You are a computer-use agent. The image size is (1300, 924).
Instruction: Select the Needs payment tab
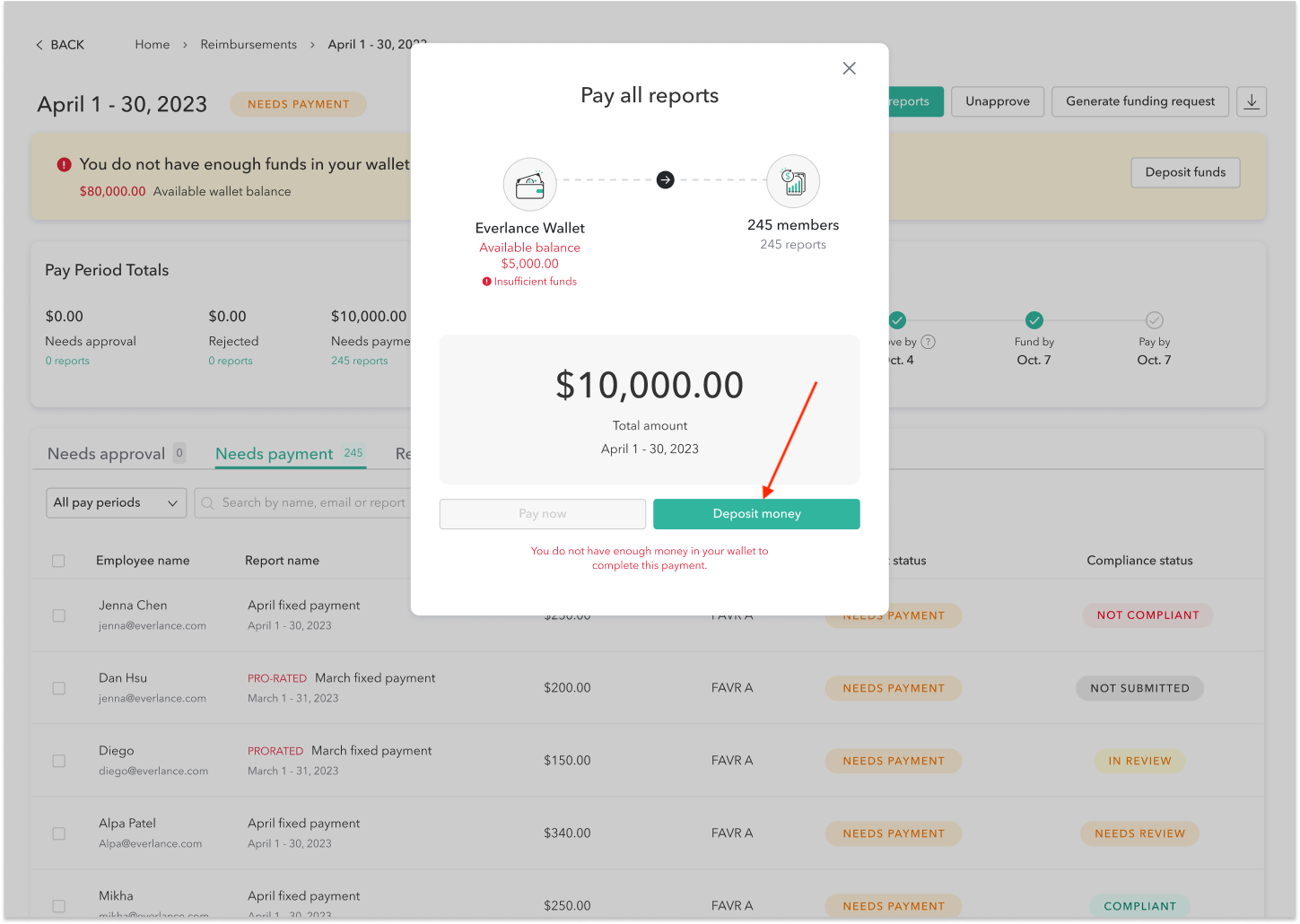point(275,453)
